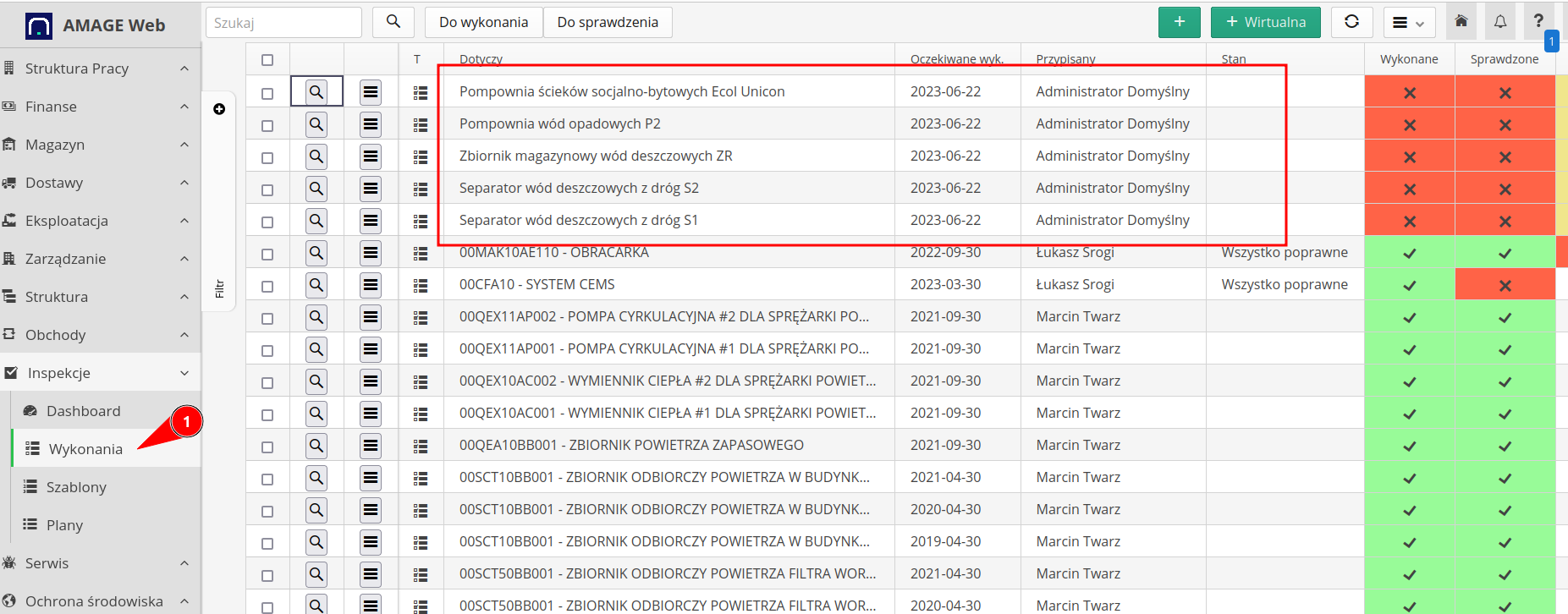Click the Do wykonania filter button
The image size is (1568, 614).
483,22
